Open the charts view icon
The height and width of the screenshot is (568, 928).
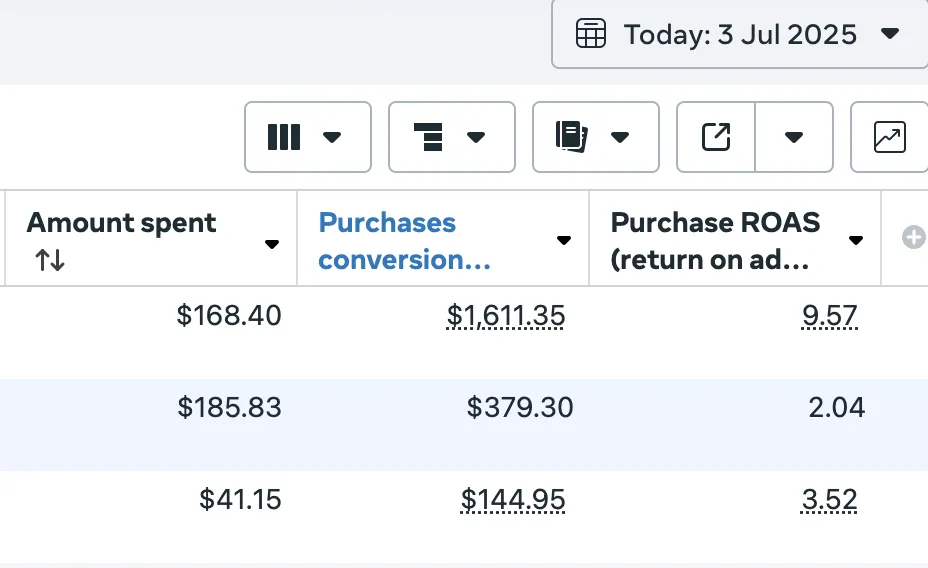pyautogui.click(x=889, y=137)
